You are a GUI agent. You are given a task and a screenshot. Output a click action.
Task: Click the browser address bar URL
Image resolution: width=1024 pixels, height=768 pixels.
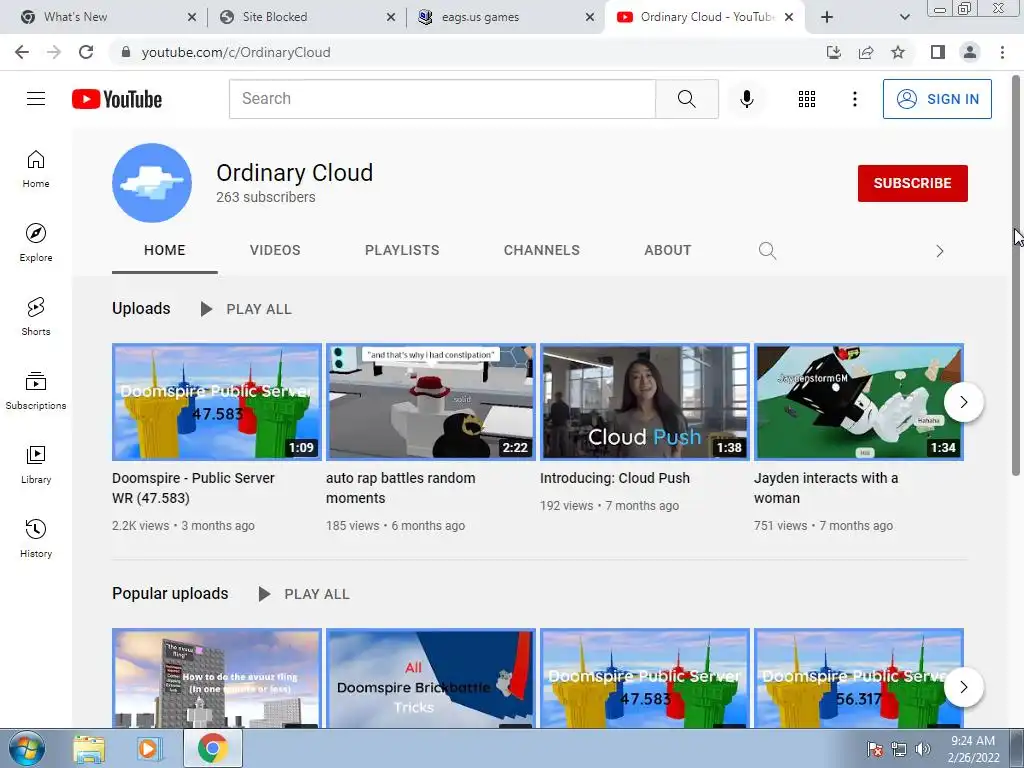point(236,52)
